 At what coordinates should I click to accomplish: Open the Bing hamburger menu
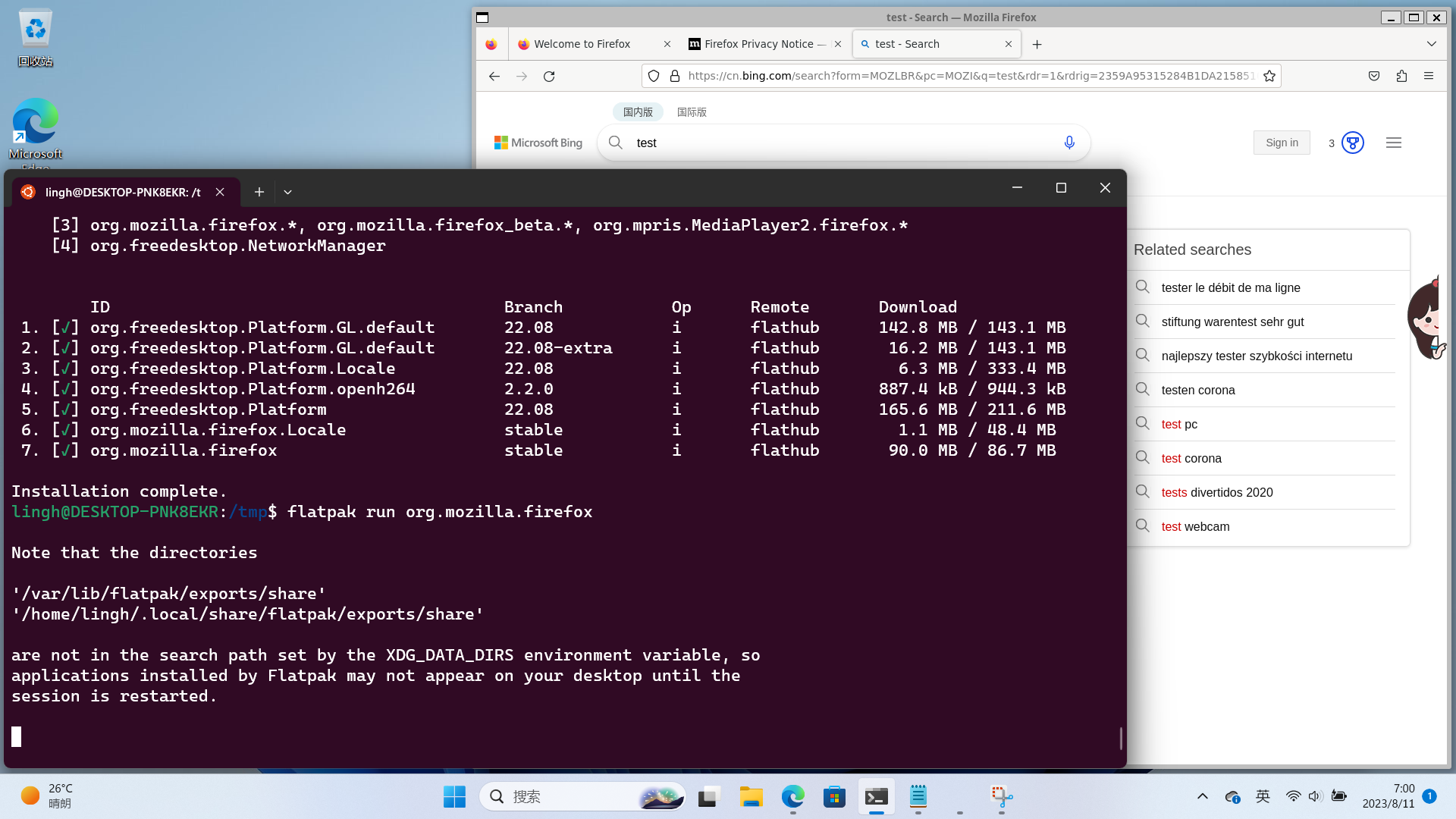tap(1394, 143)
